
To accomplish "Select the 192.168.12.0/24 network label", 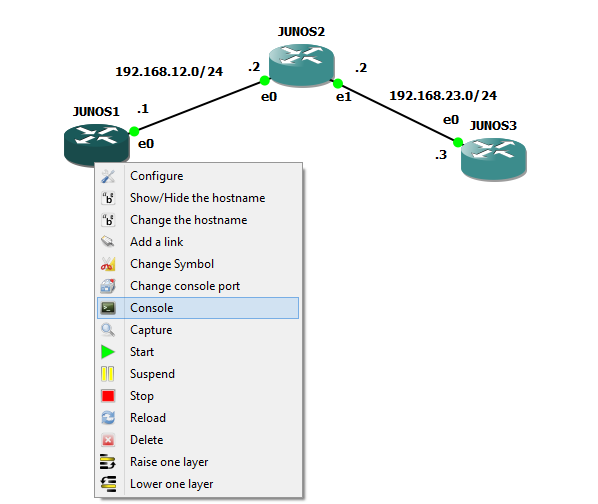I will click(169, 72).
